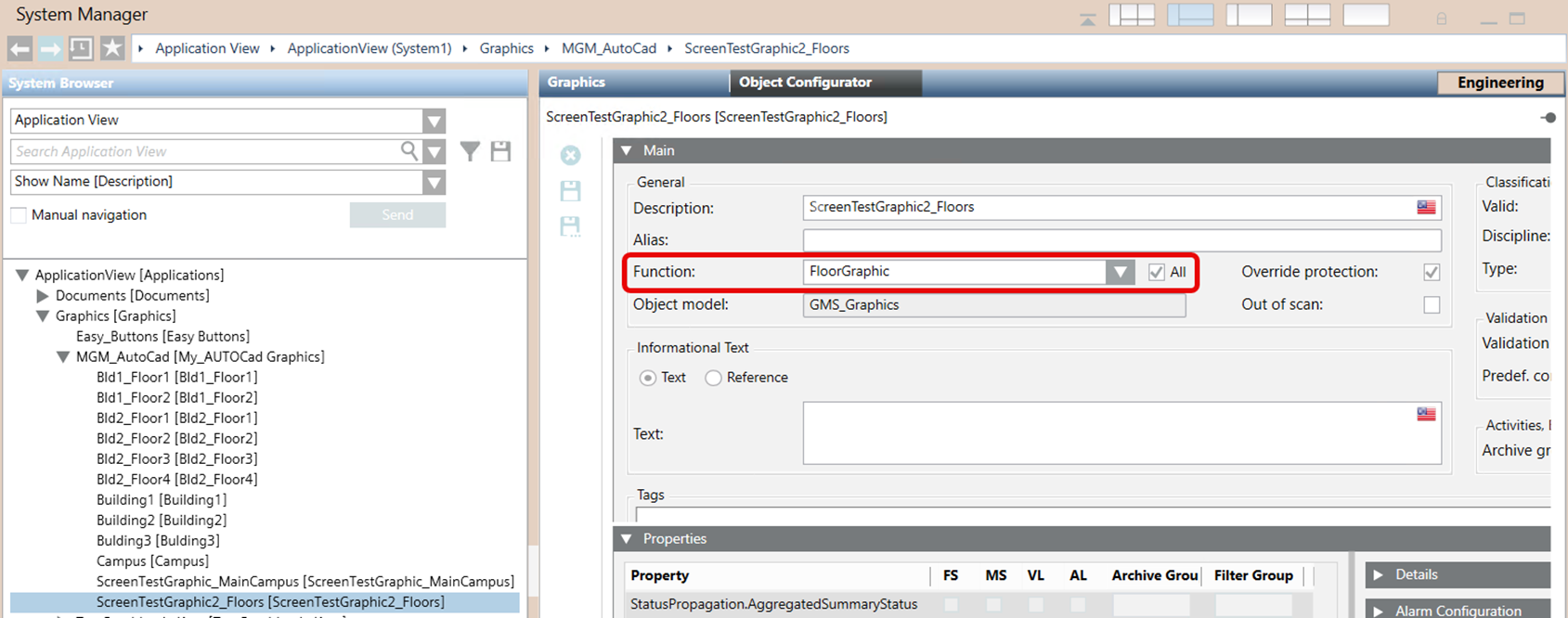Expand the Details section

(1379, 575)
